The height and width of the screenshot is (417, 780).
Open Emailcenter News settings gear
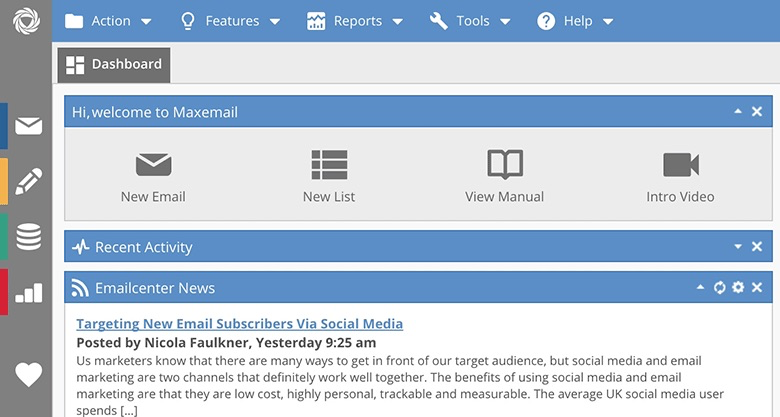pyautogui.click(x=738, y=288)
